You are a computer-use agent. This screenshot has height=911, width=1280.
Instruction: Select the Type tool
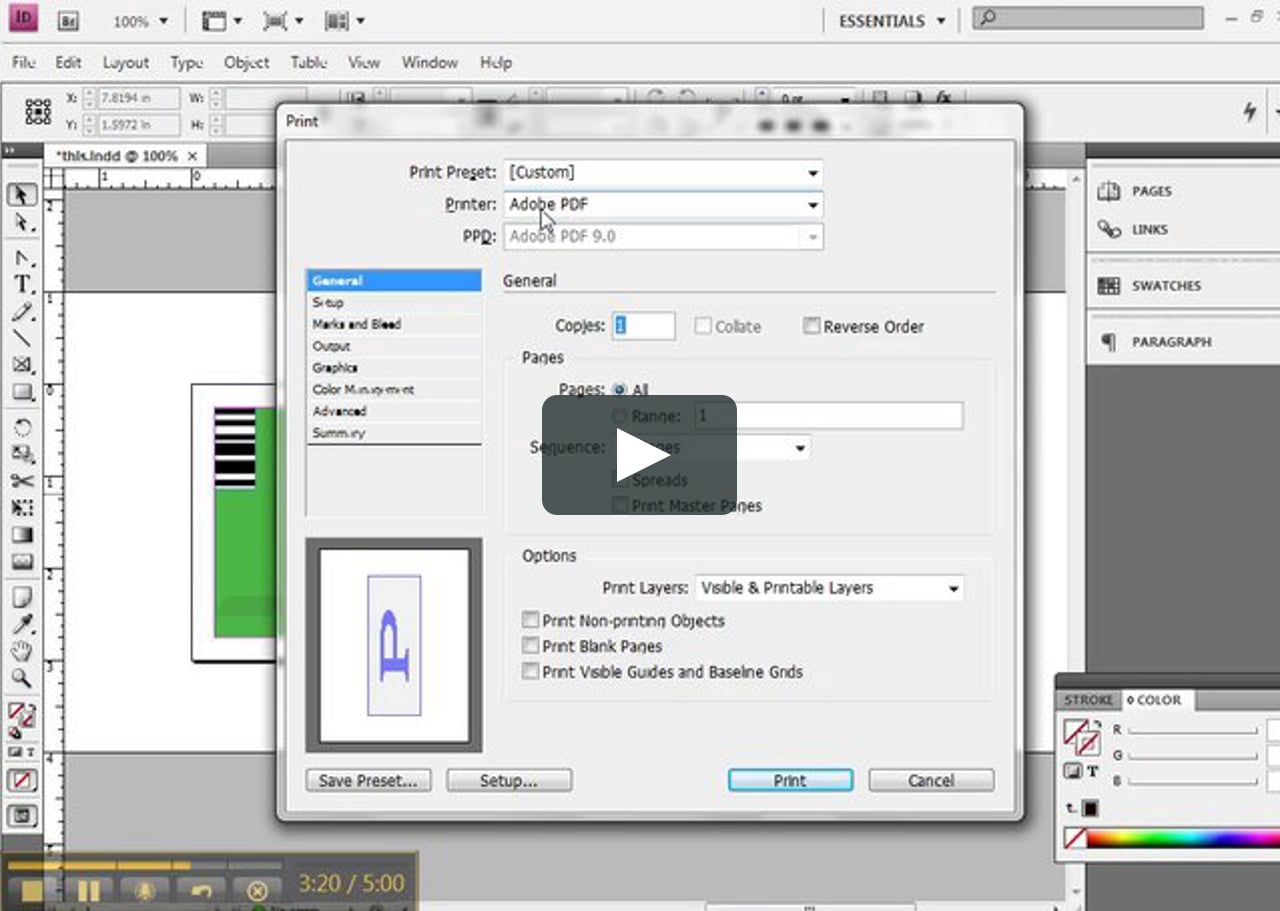click(x=22, y=285)
